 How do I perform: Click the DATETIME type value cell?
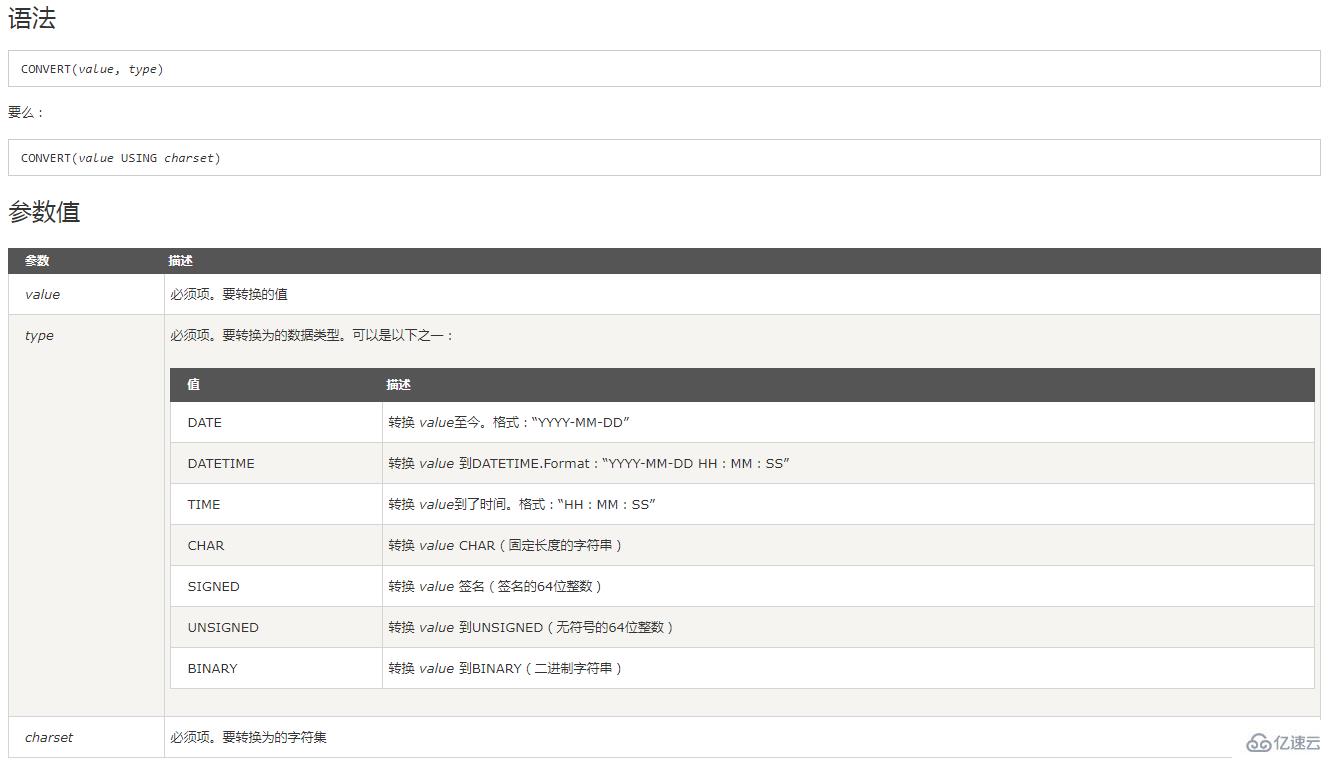(x=276, y=463)
